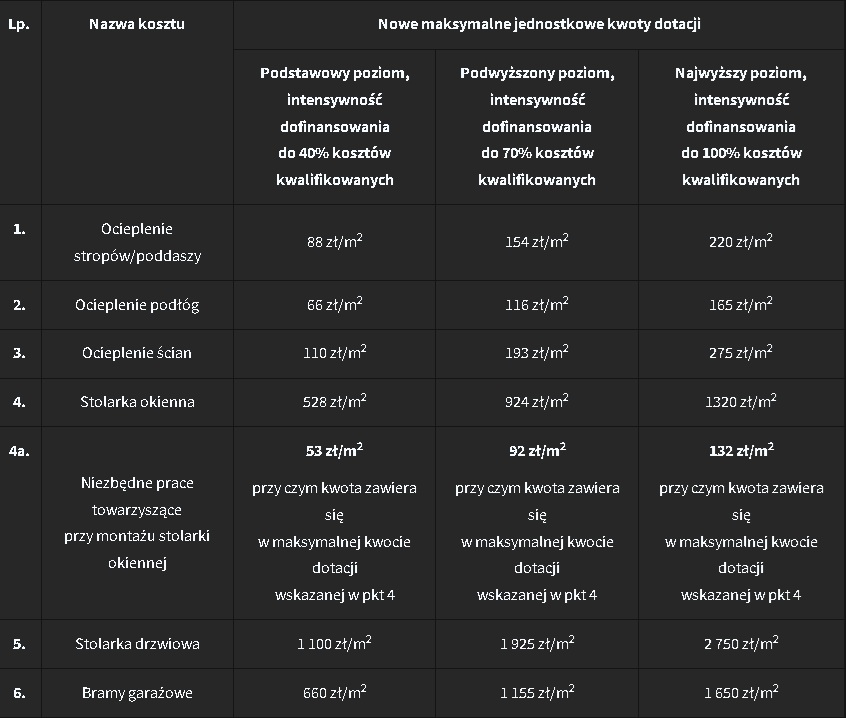This screenshot has width=846, height=718.
Task: Select 'Stolarka okienna' row label
Action: click(x=137, y=402)
